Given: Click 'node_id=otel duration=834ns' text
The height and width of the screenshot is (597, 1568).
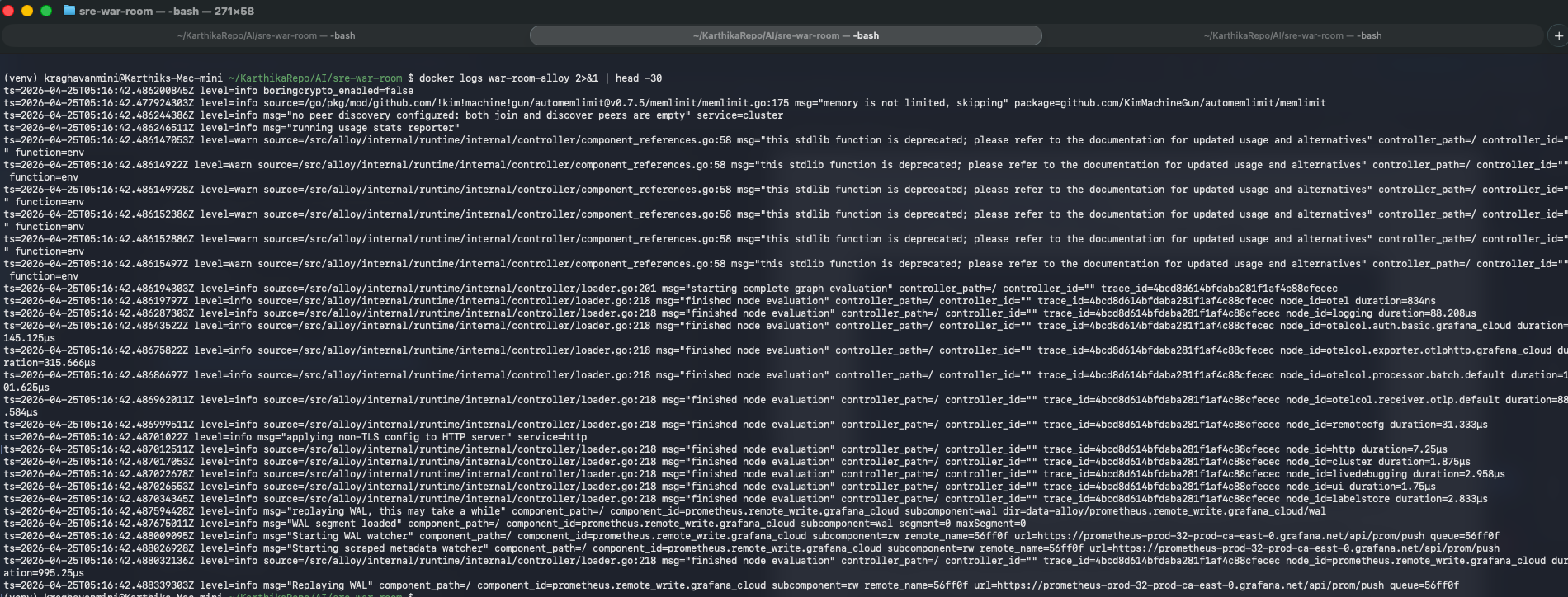Looking at the screenshot, I should 1358,301.
